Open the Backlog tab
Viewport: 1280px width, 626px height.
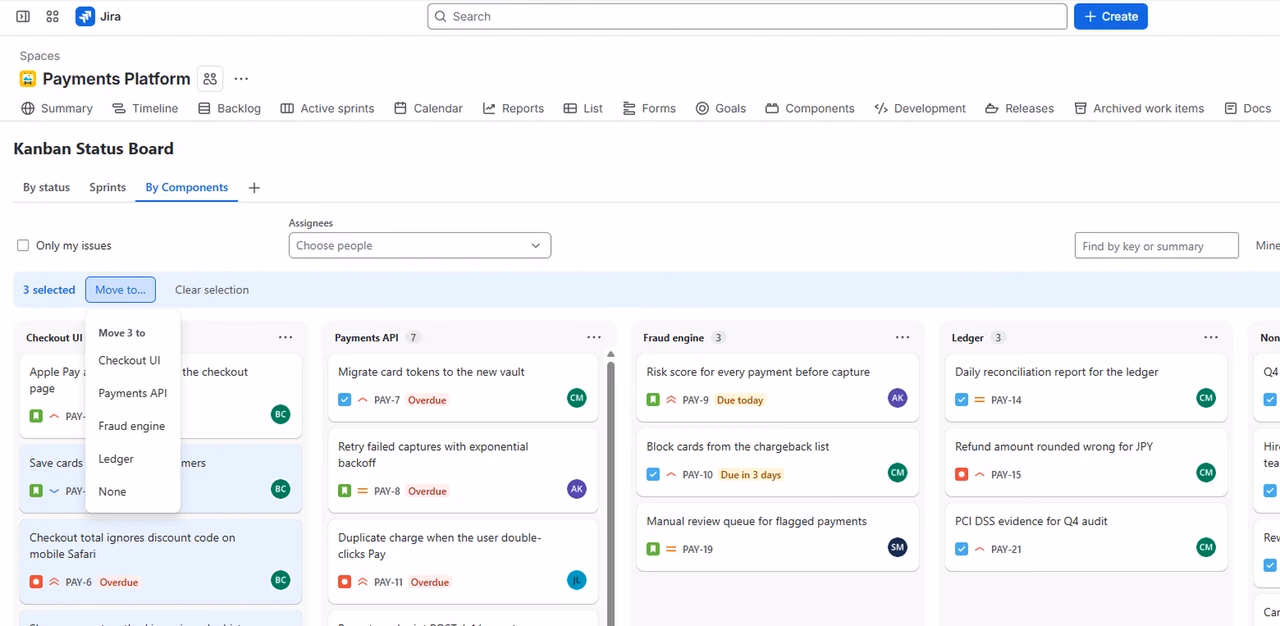click(x=229, y=108)
